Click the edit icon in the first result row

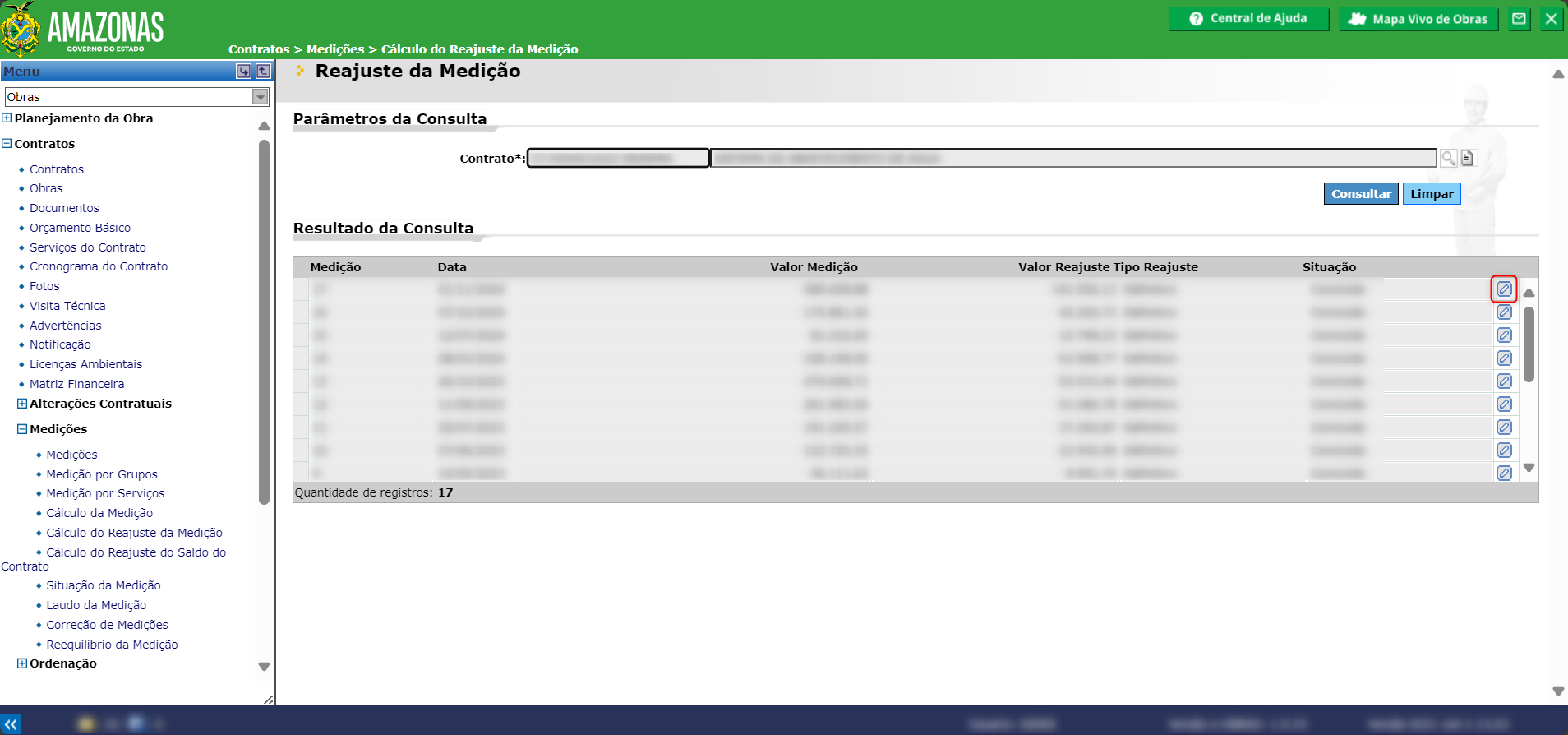pos(1504,289)
